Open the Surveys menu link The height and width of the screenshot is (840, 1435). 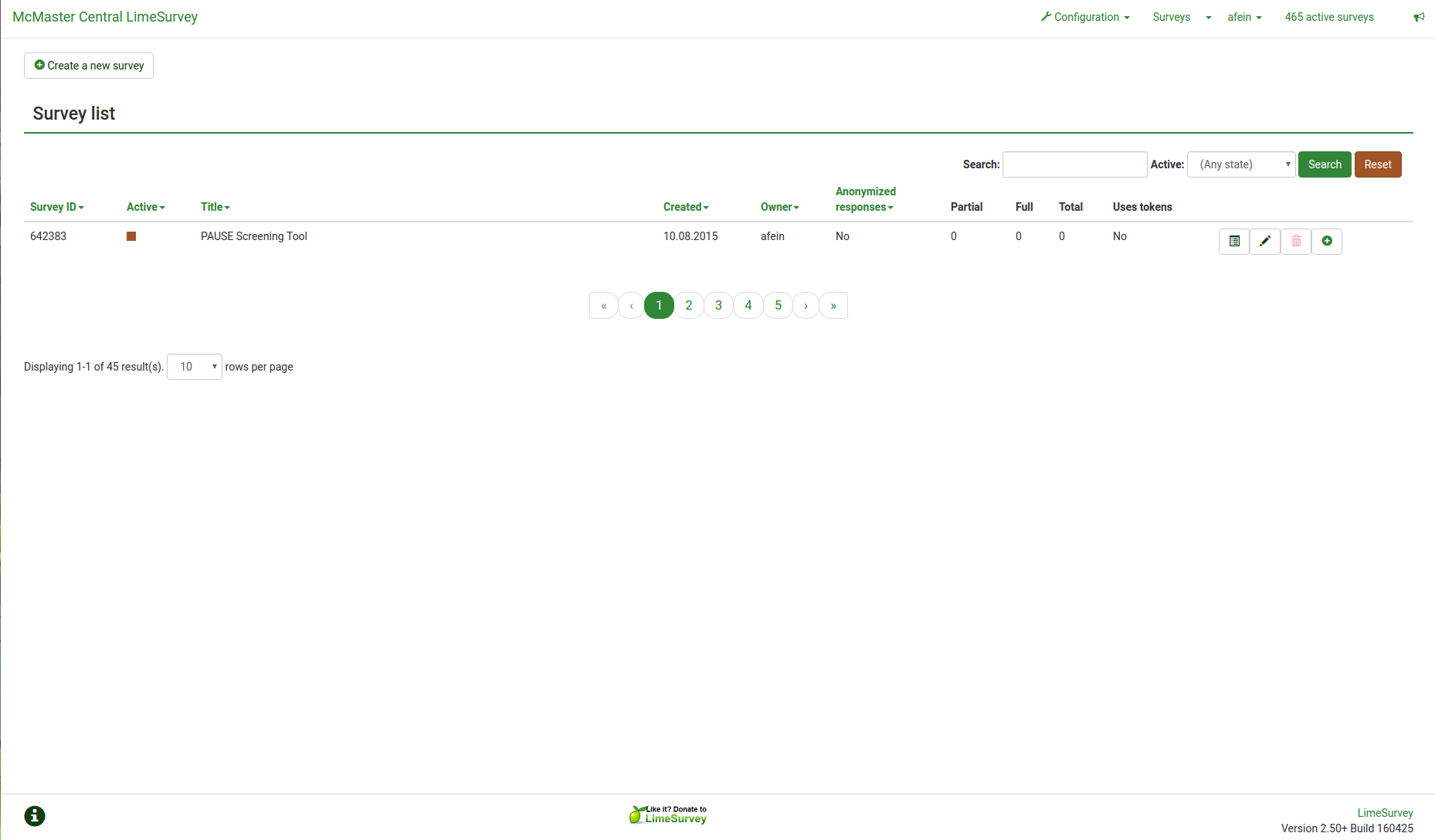click(x=1172, y=17)
